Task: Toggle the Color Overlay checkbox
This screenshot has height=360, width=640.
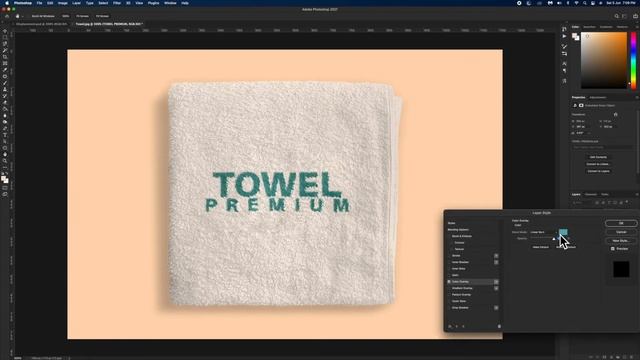Action: click(x=449, y=282)
